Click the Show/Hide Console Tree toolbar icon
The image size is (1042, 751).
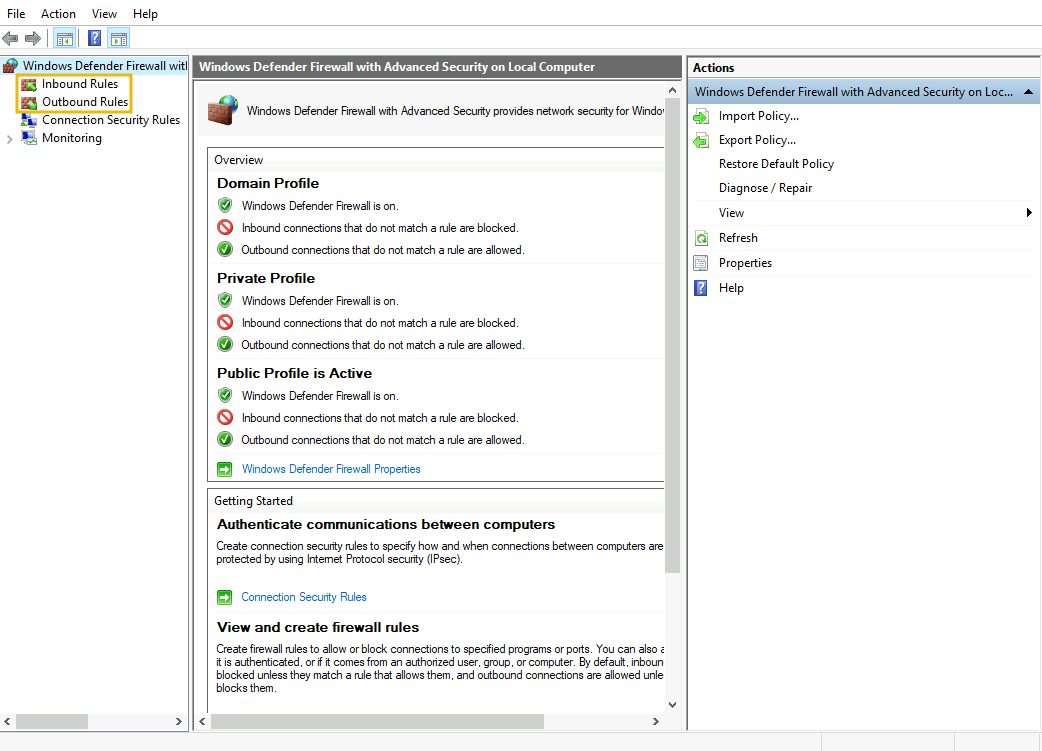64,37
